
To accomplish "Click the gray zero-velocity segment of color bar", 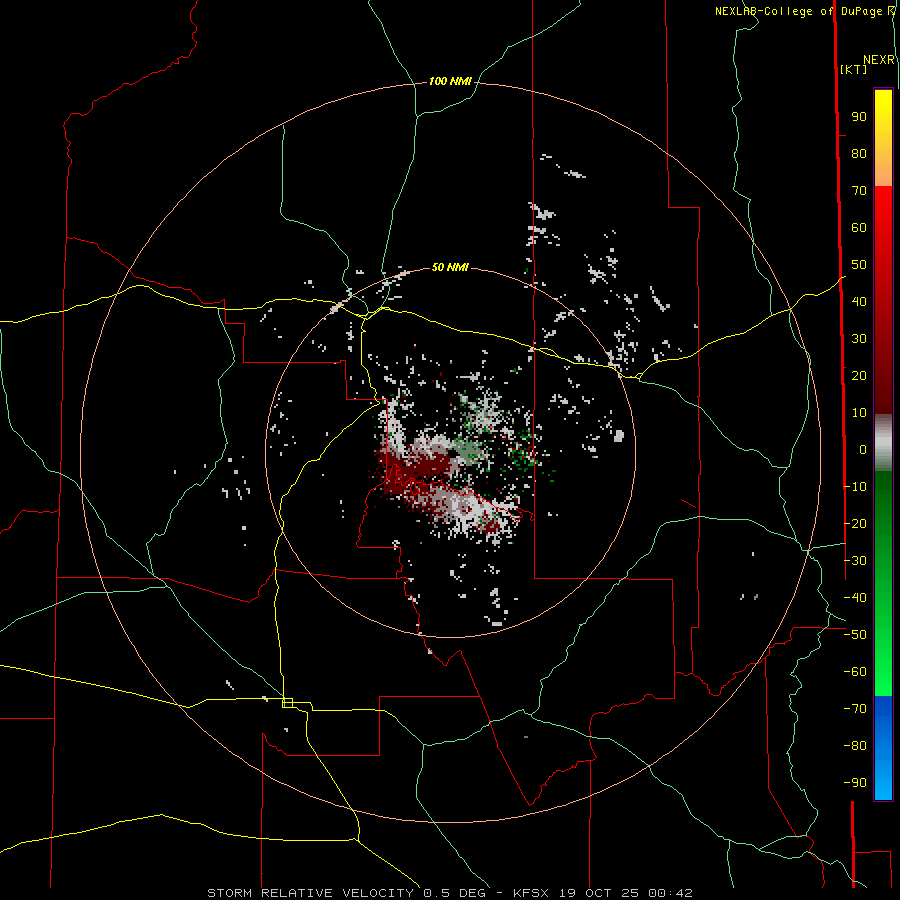I will click(883, 443).
